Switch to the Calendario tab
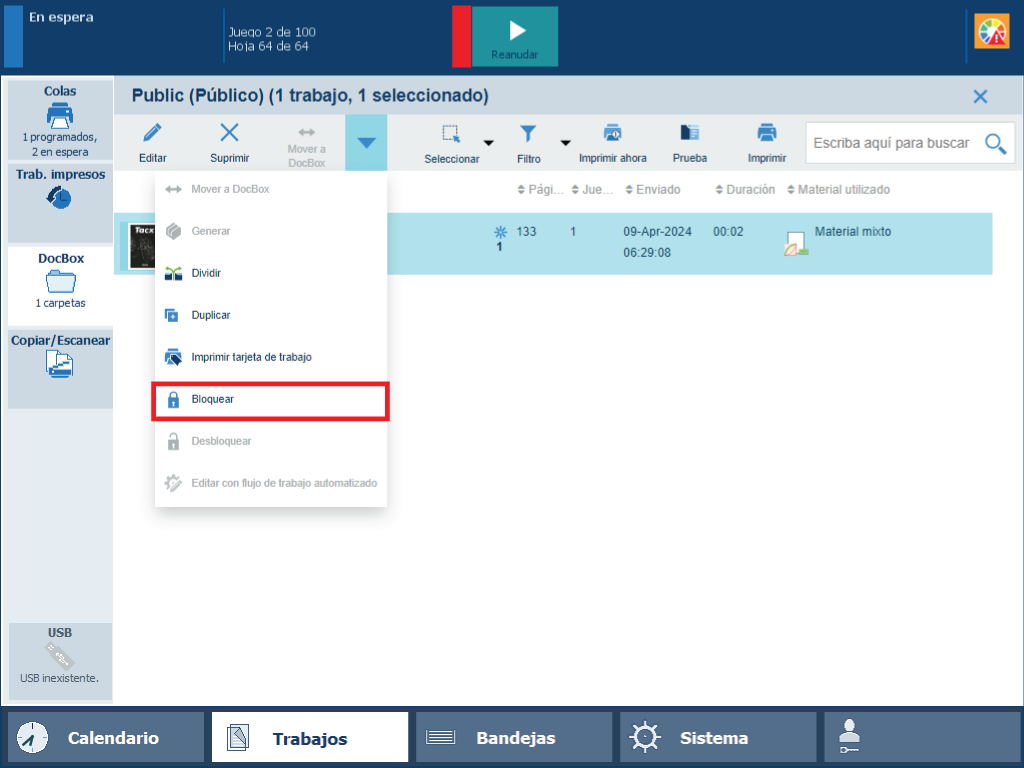 (106, 738)
